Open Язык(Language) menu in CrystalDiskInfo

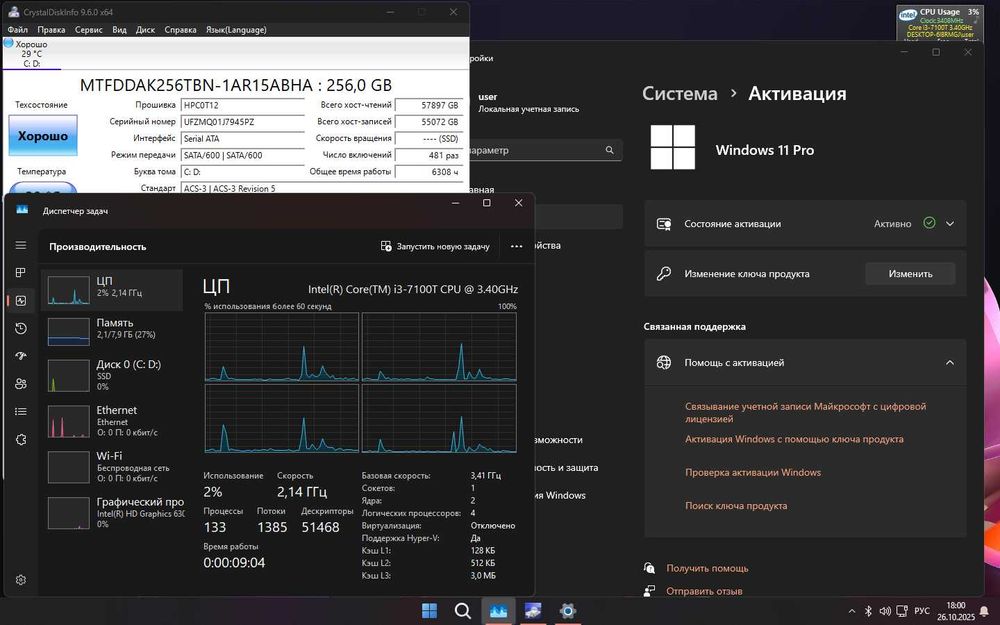236,29
